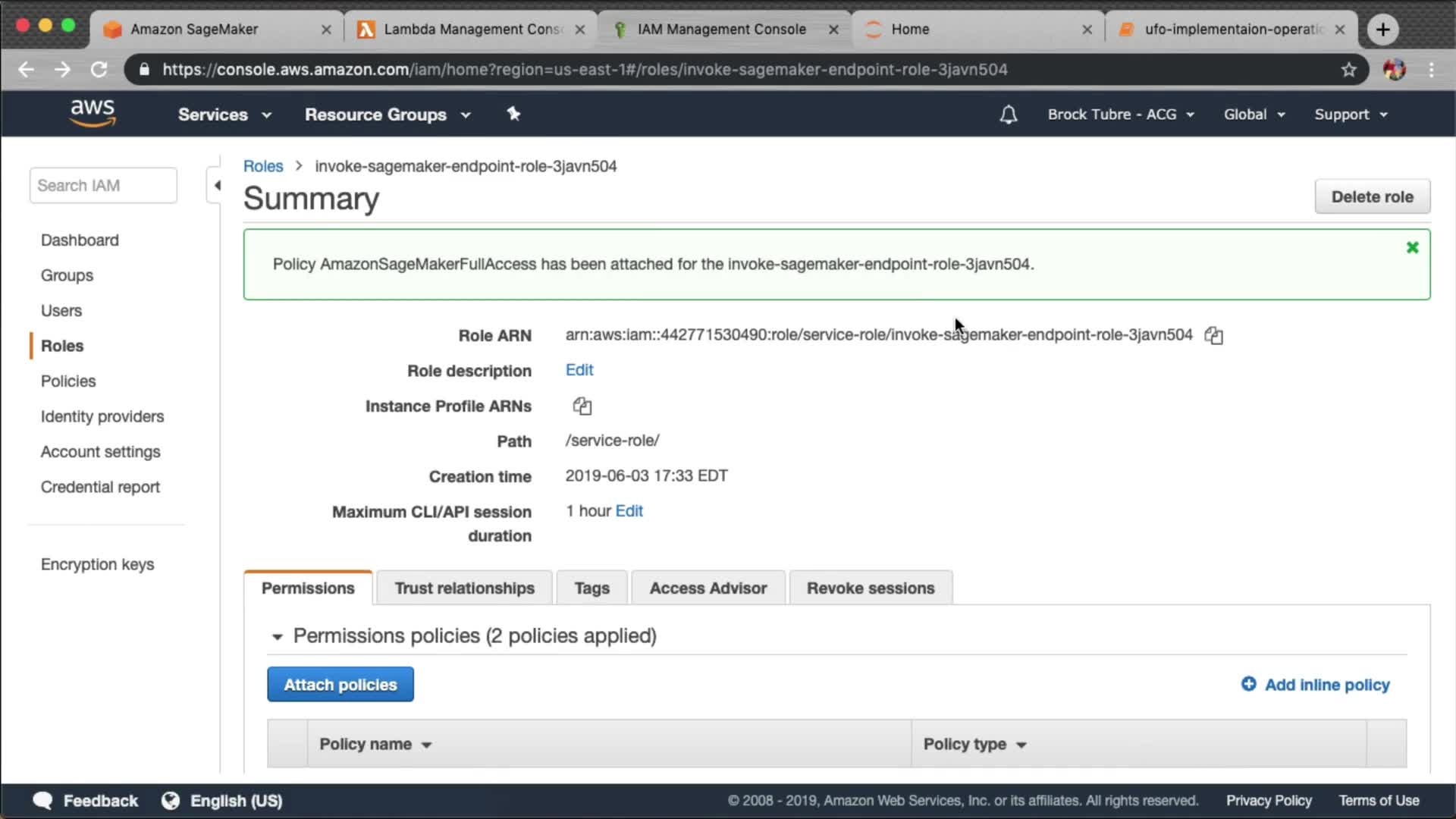Collapse the IAM sidebar with arrow
1456x819 pixels.
click(217, 185)
